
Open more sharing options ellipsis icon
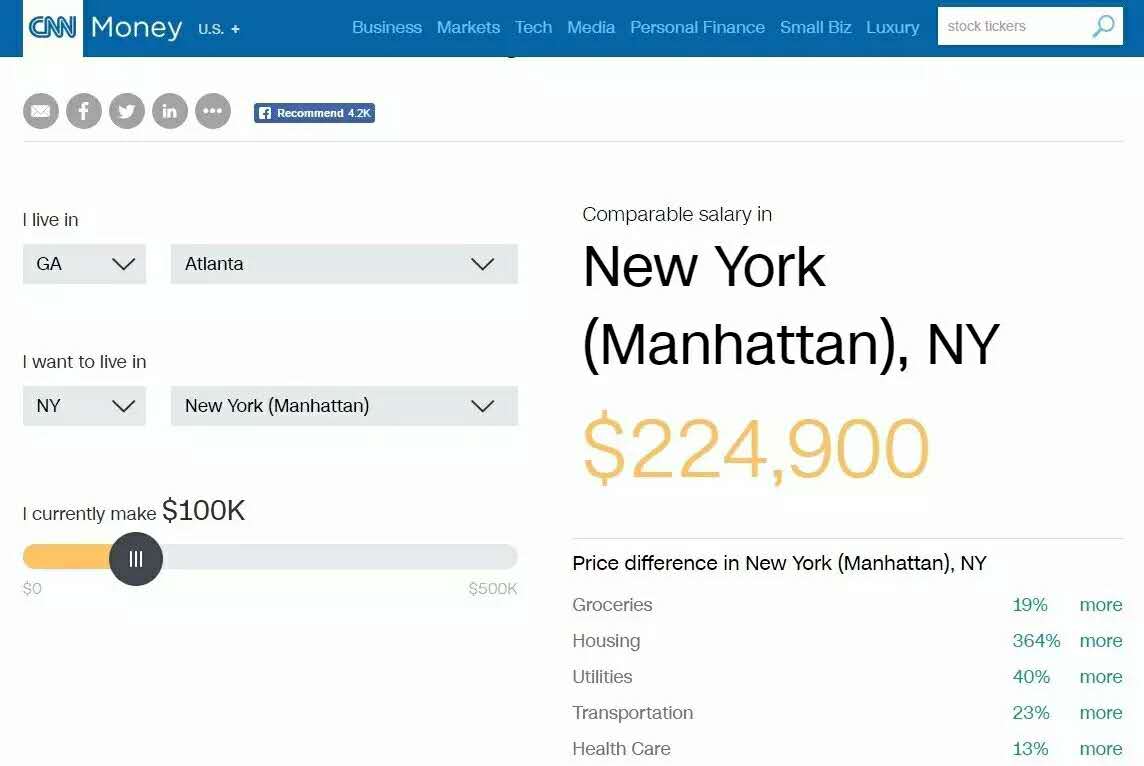[213, 111]
